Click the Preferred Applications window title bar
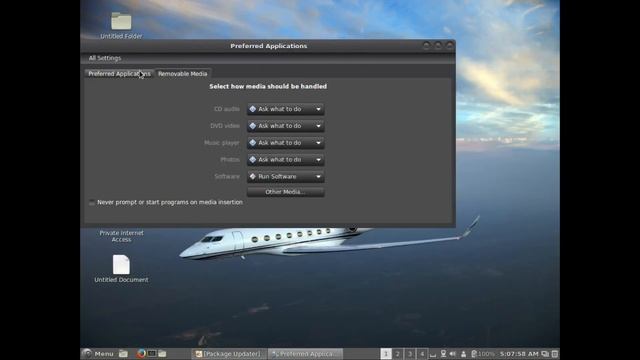 click(x=268, y=46)
